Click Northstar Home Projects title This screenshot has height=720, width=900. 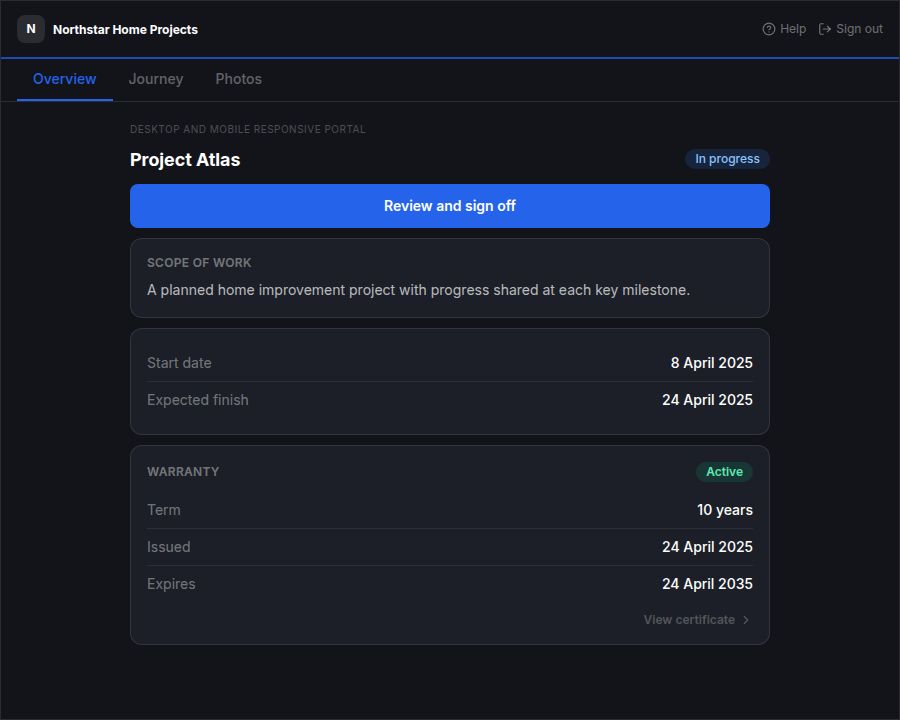click(126, 30)
